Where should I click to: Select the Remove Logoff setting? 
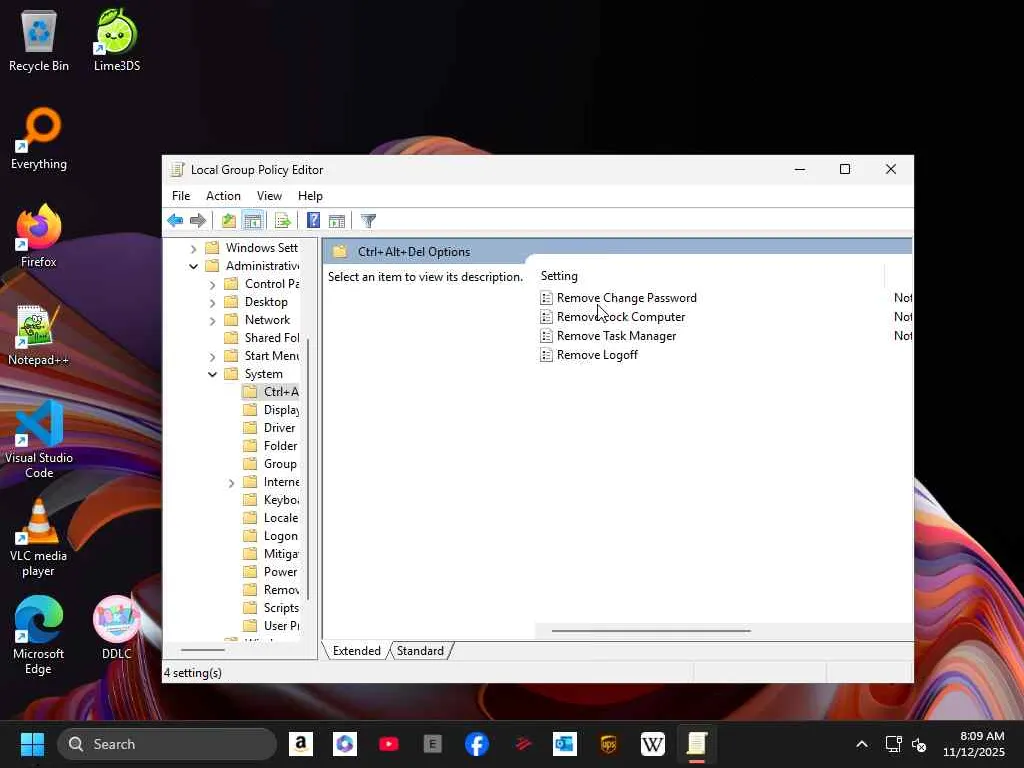(589, 355)
